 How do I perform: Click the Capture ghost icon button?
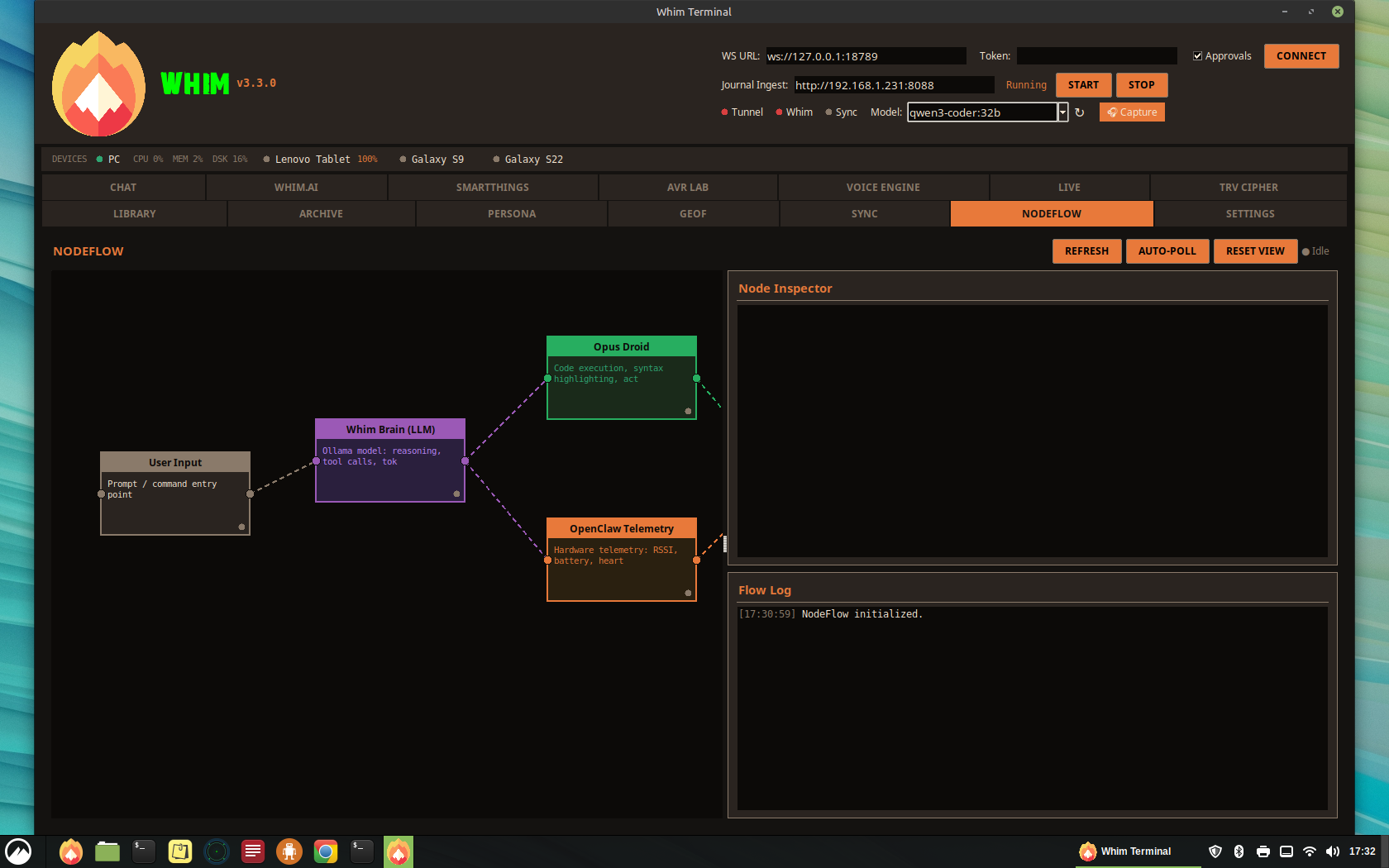coord(1111,112)
